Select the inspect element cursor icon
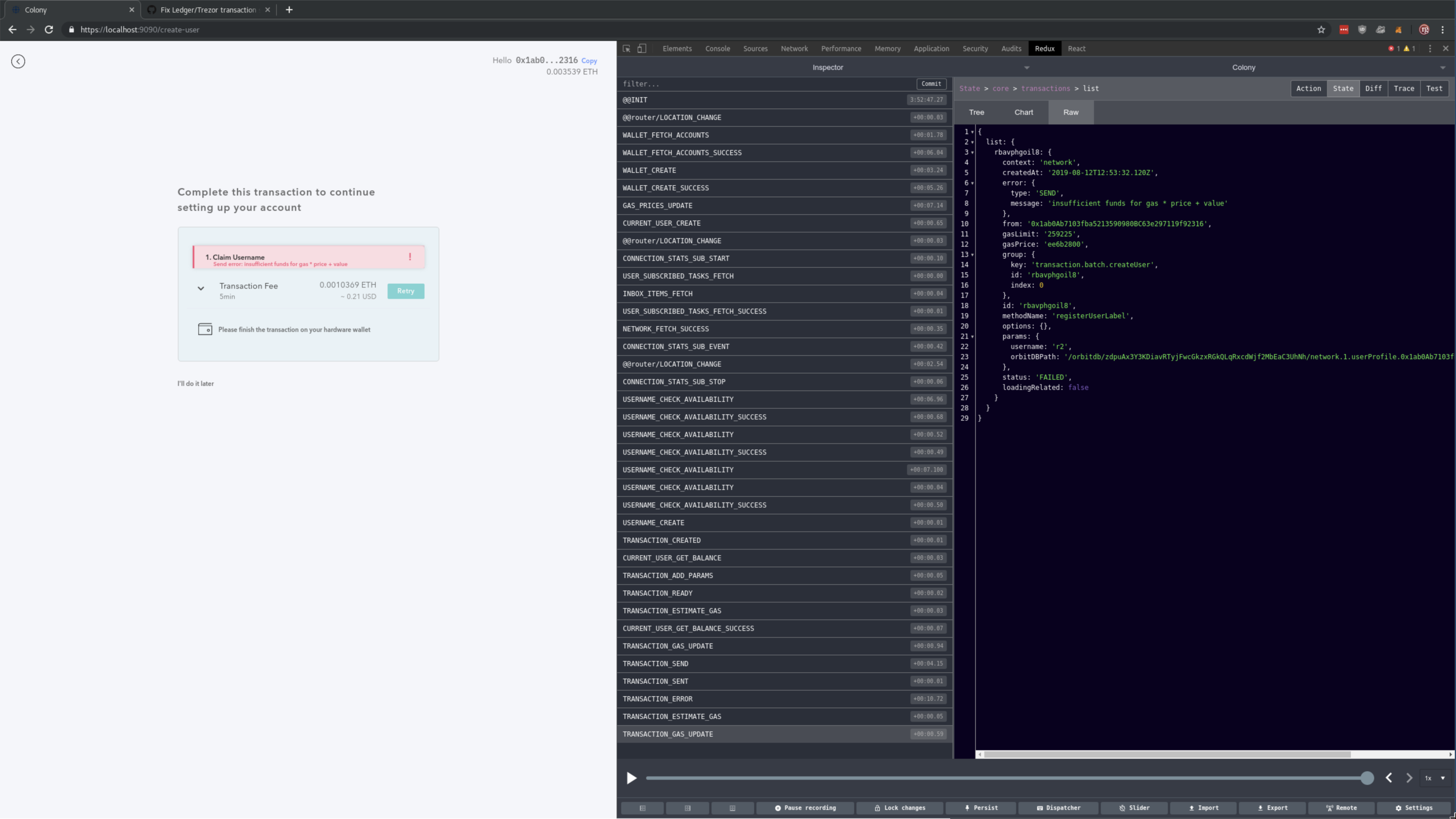Viewport: 1456px width, 819px height. tap(626, 49)
